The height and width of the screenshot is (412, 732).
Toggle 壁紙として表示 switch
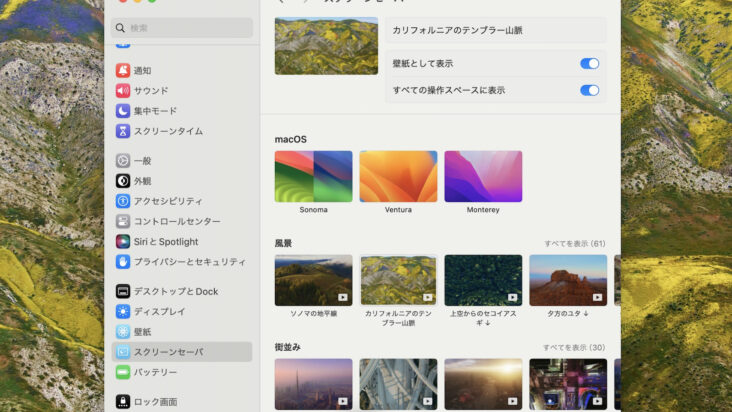coord(589,63)
